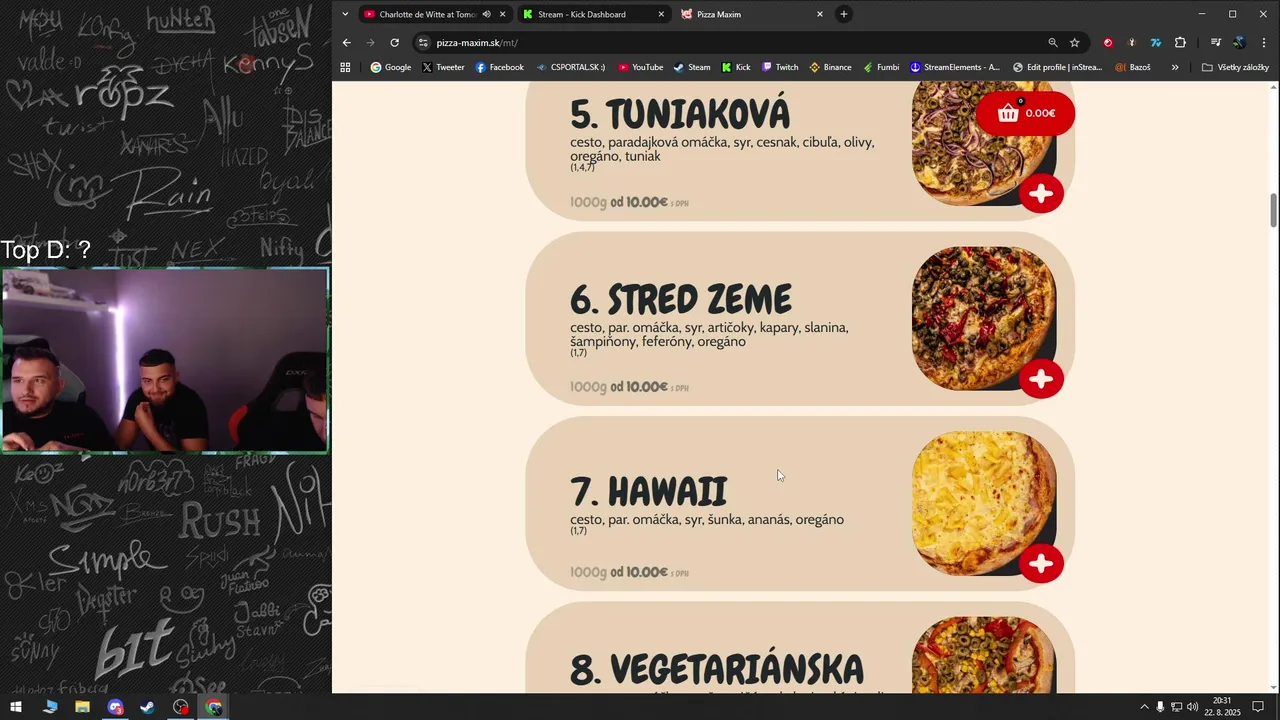Click the Hawaii pizza photo
This screenshot has width=1280, height=720.
(x=983, y=503)
